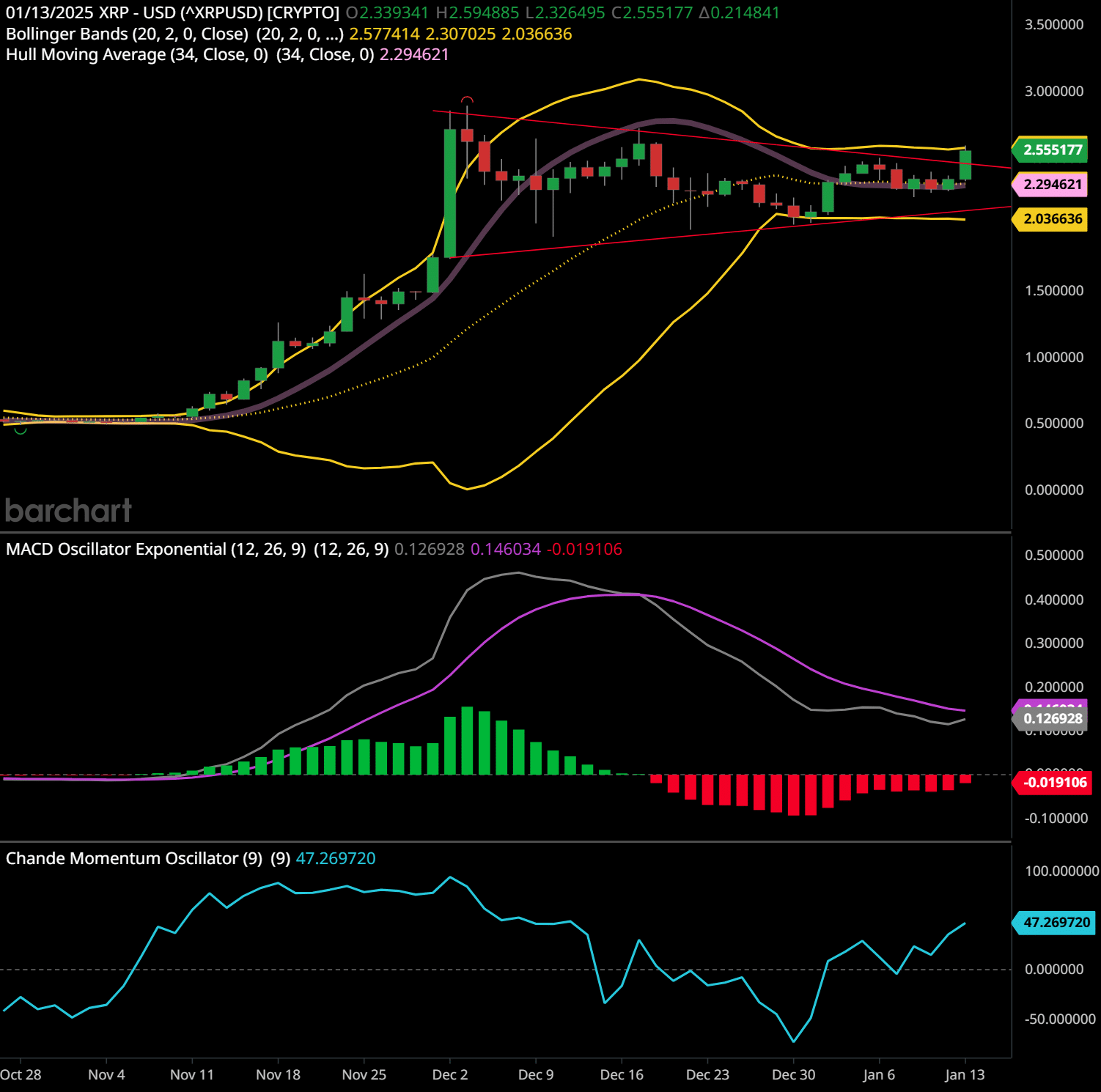
Task: Click the Dec 2 date label
Action: 449,1075
